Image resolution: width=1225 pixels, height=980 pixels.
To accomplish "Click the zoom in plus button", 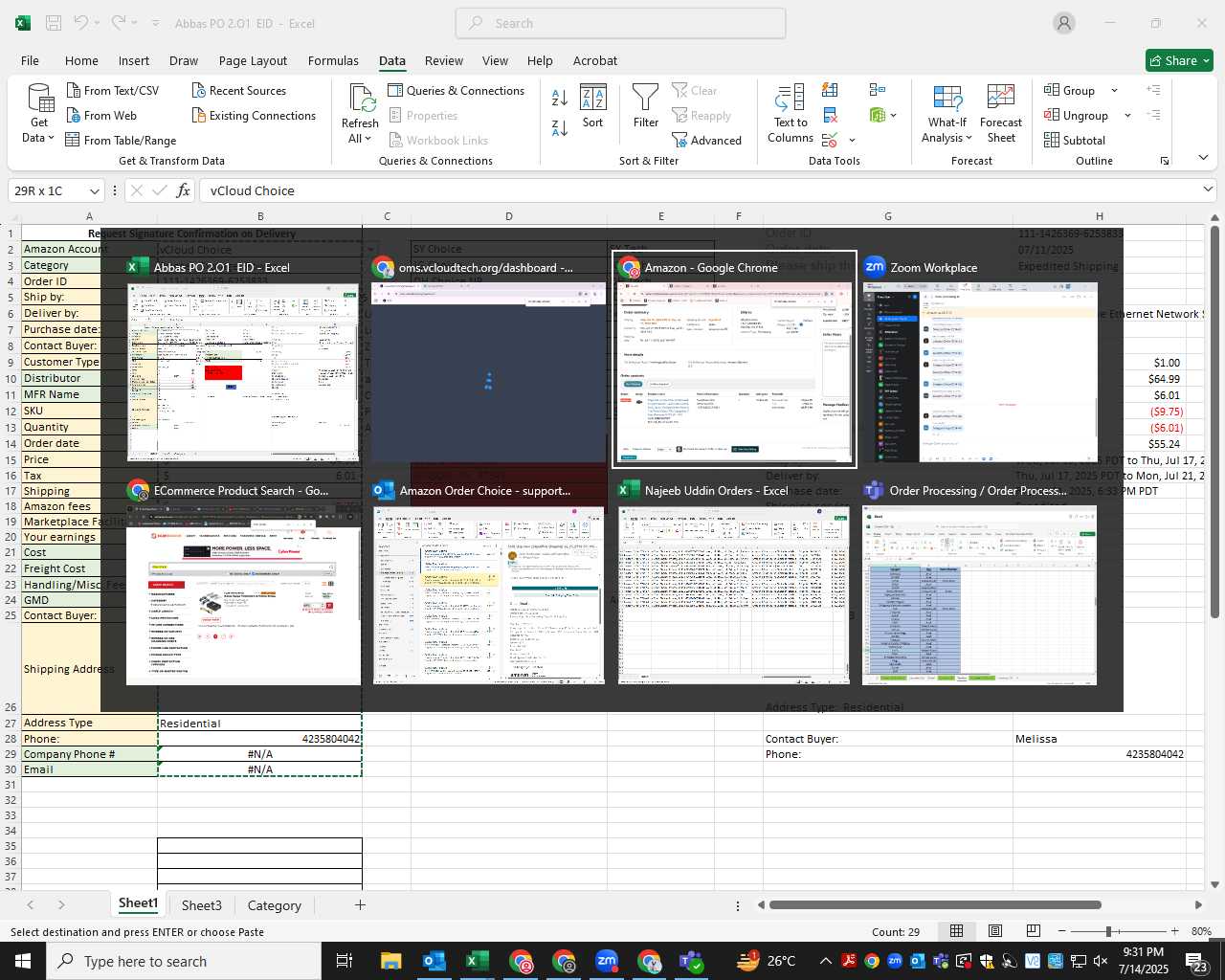I will click(1174, 931).
